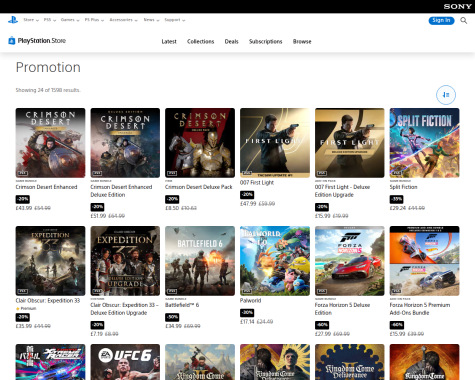The height and width of the screenshot is (380, 475).
Task: Expand the Accessories dropdown menu
Action: (x=123, y=20)
